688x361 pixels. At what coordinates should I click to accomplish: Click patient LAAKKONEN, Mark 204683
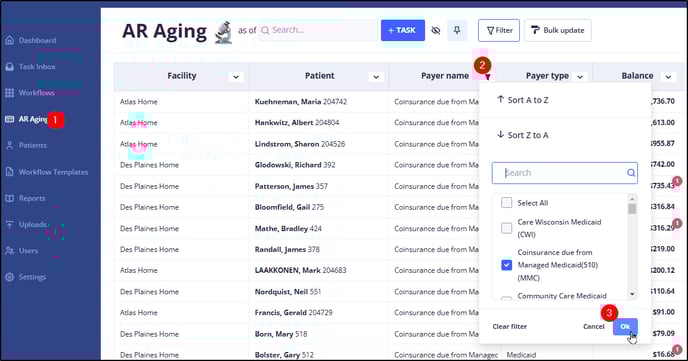tap(301, 270)
